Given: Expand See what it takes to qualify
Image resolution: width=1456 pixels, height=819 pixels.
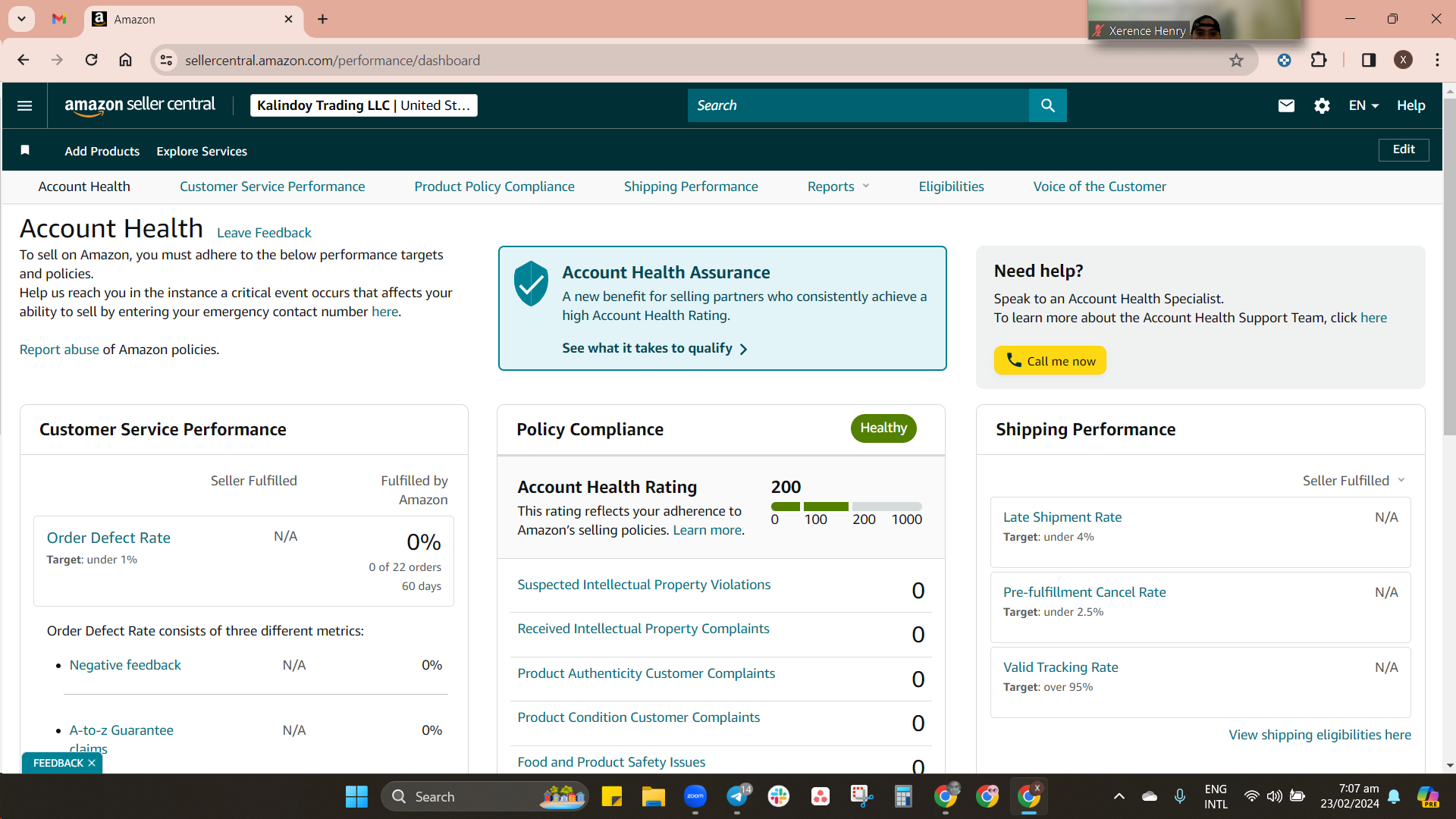Looking at the screenshot, I should tap(655, 348).
